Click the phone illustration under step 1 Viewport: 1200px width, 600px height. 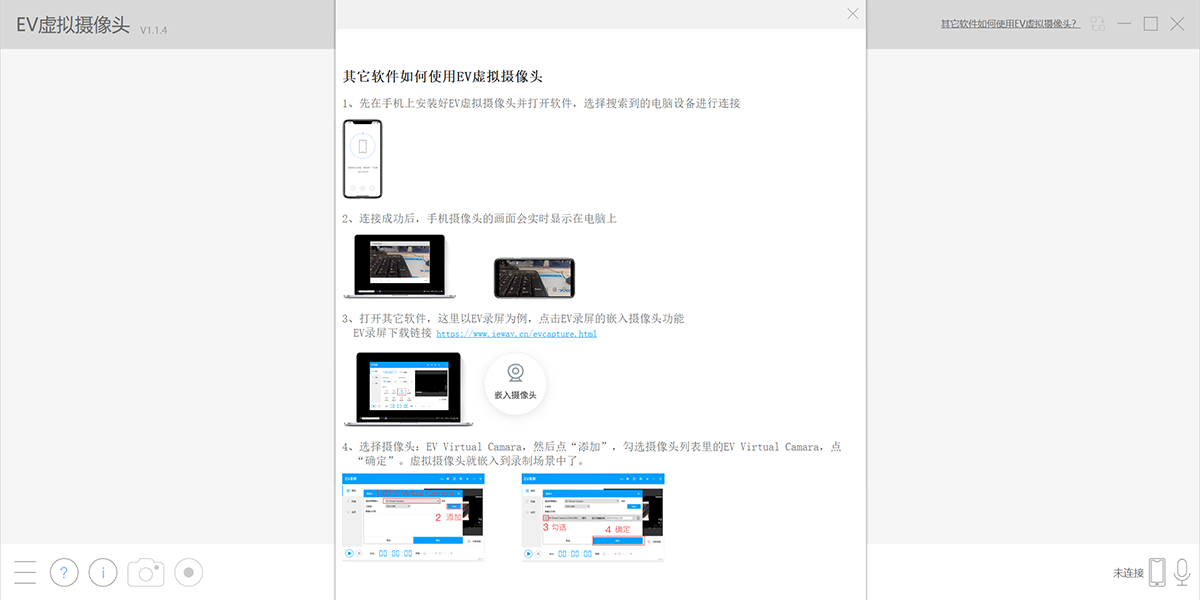pyautogui.click(x=362, y=159)
